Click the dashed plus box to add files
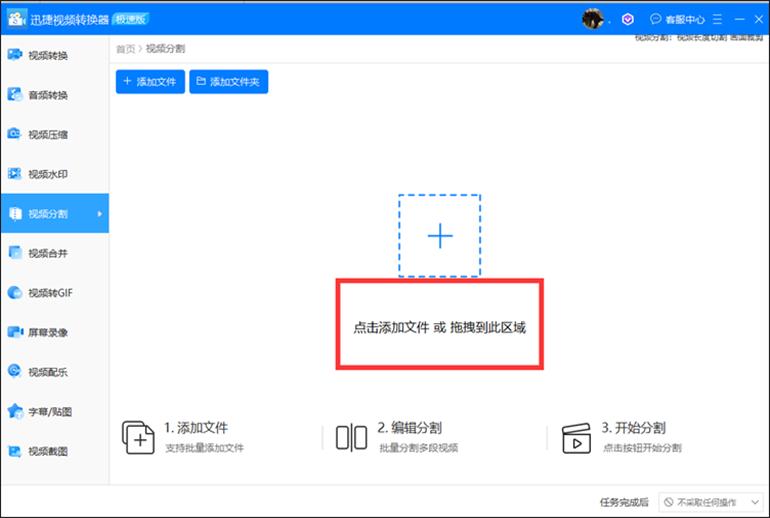 point(440,236)
